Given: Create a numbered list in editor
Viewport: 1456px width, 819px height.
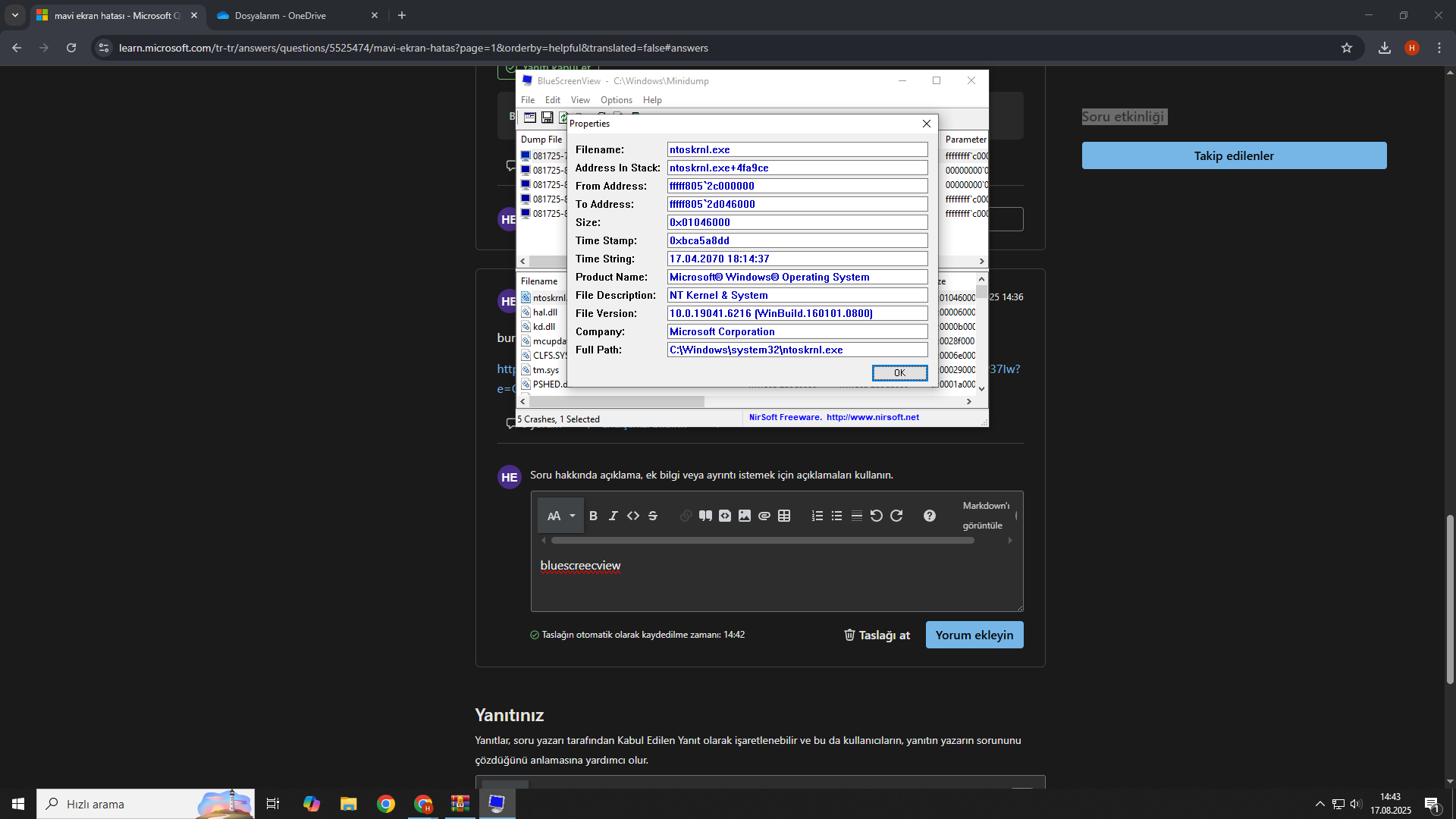Looking at the screenshot, I should (817, 516).
